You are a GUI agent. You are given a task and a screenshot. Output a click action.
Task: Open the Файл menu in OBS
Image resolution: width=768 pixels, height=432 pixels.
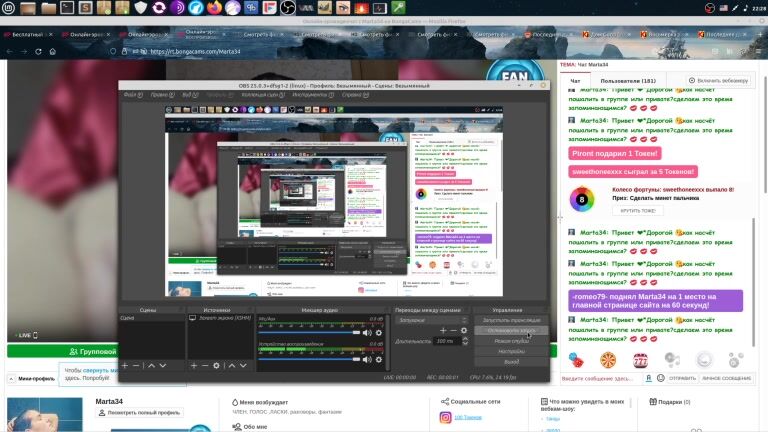[129, 95]
